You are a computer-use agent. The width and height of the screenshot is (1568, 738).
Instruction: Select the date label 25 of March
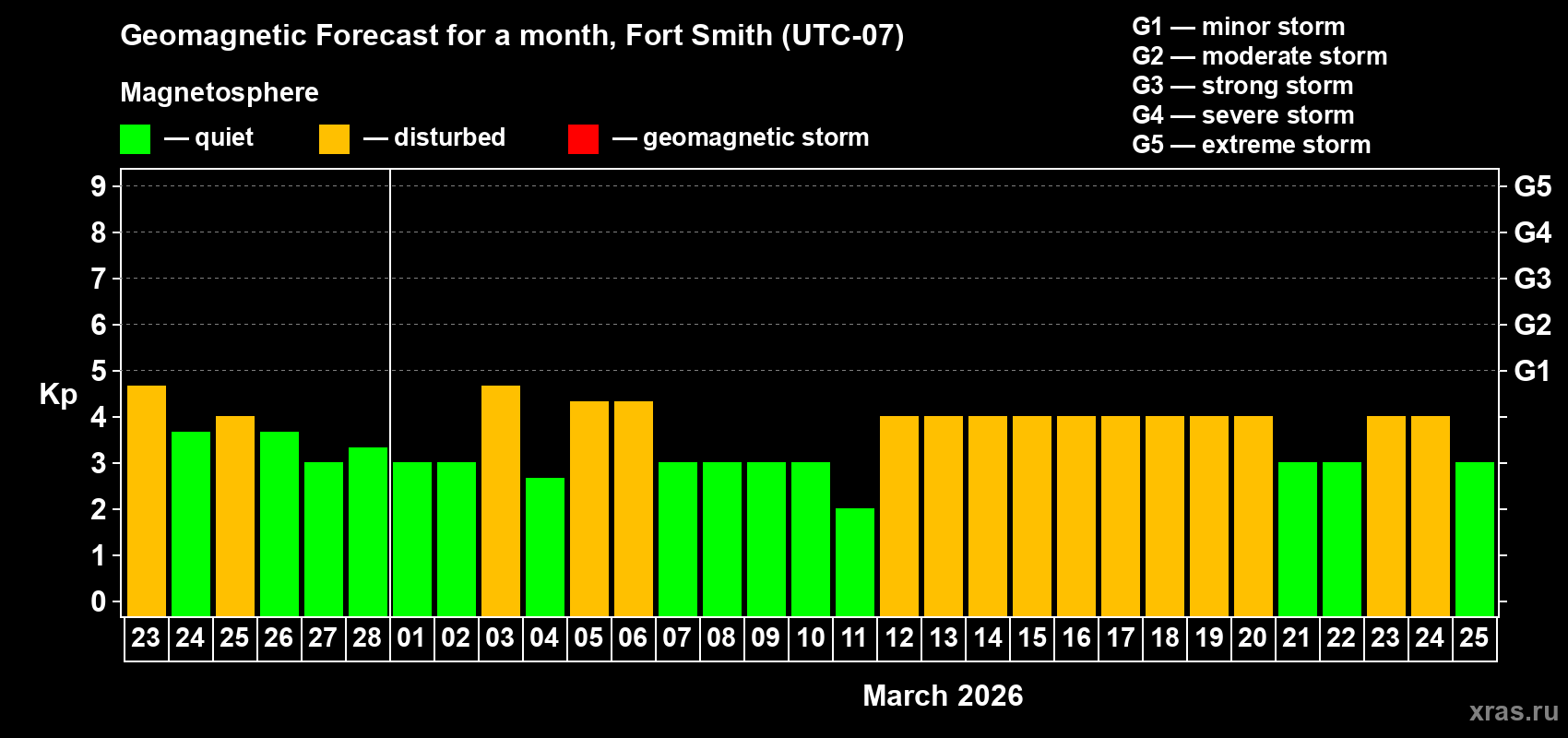coord(1474,638)
